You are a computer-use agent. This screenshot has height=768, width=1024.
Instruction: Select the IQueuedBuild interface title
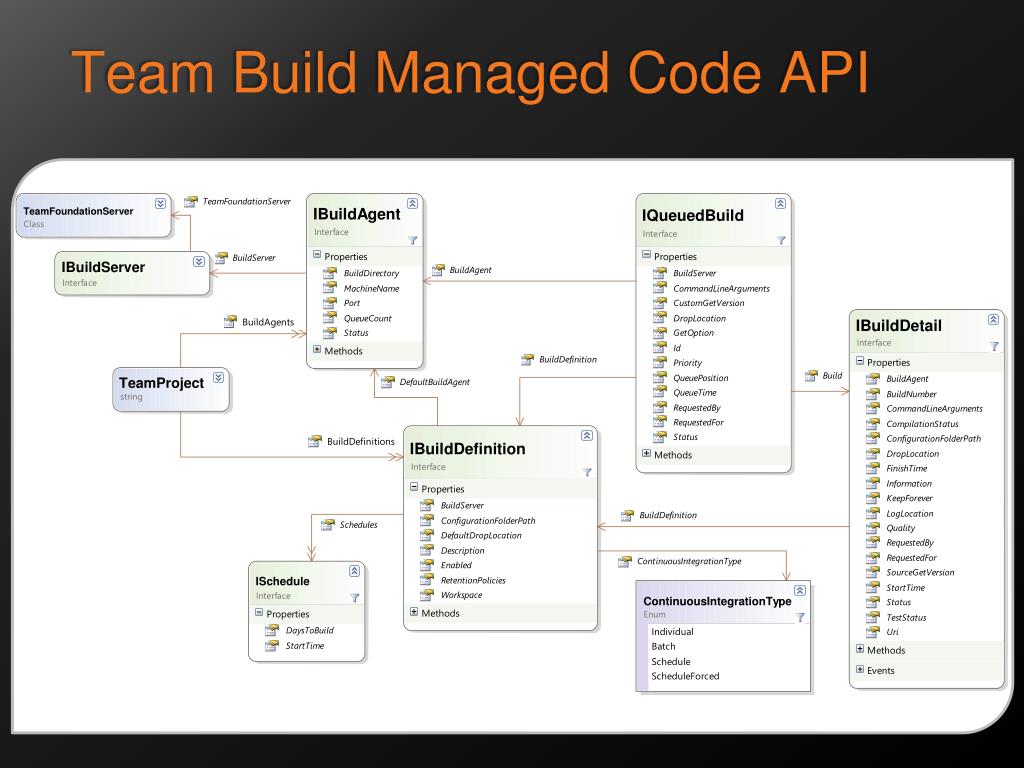tap(692, 216)
